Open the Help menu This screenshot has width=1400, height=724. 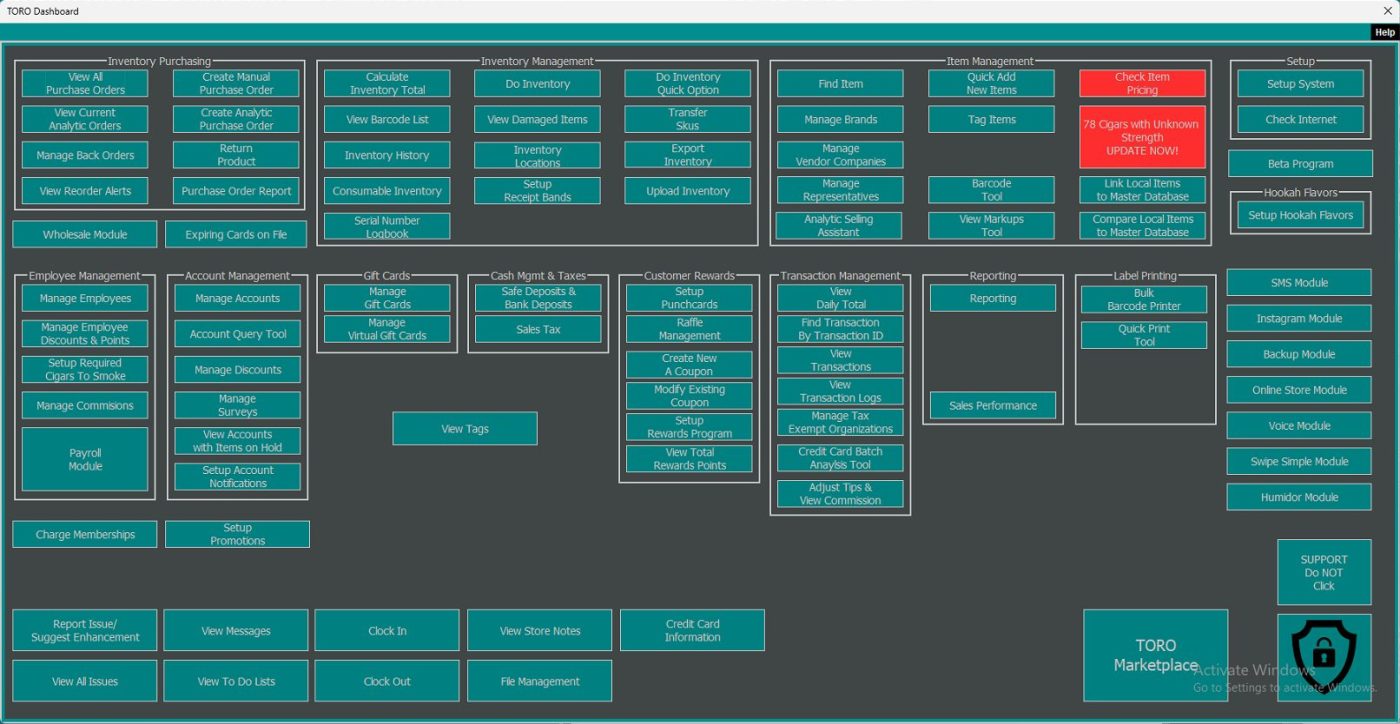point(1384,32)
